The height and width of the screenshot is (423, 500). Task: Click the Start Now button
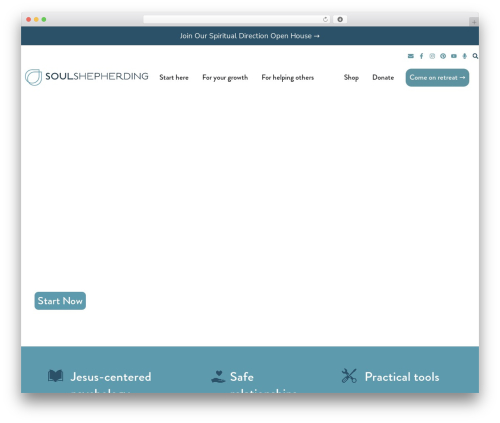[x=60, y=301]
